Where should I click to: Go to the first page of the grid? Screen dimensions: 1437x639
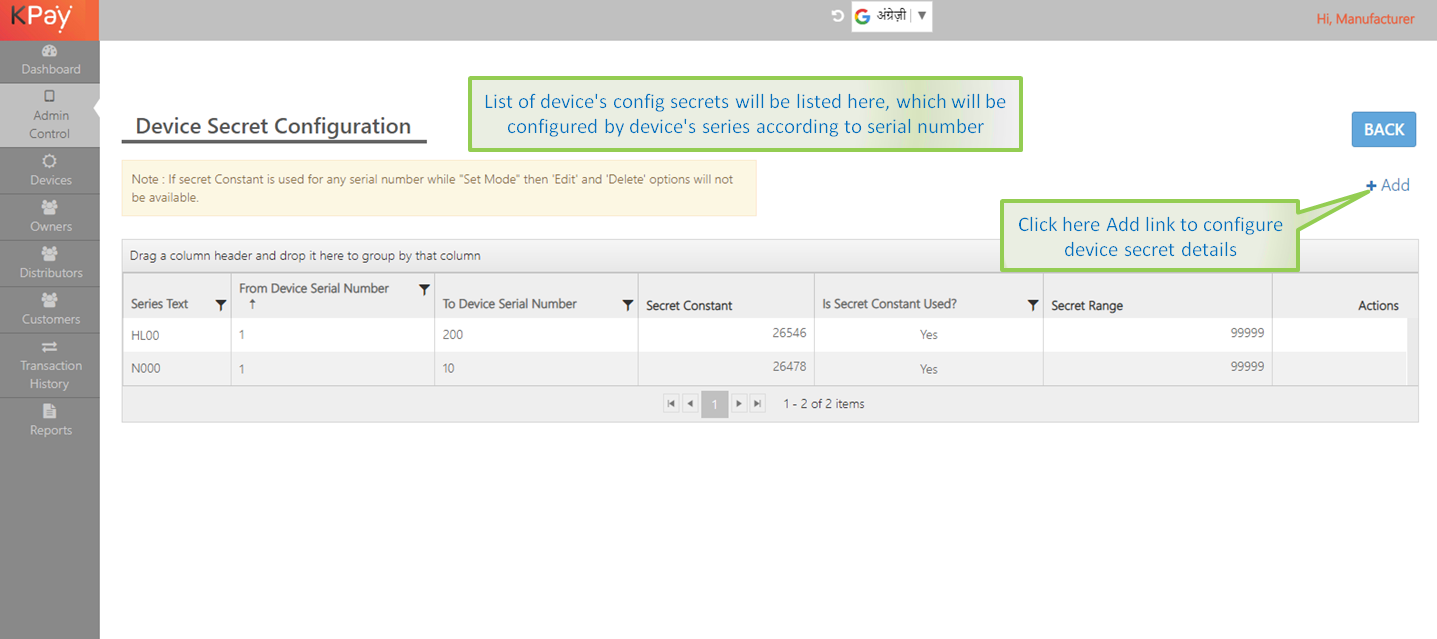pos(670,404)
